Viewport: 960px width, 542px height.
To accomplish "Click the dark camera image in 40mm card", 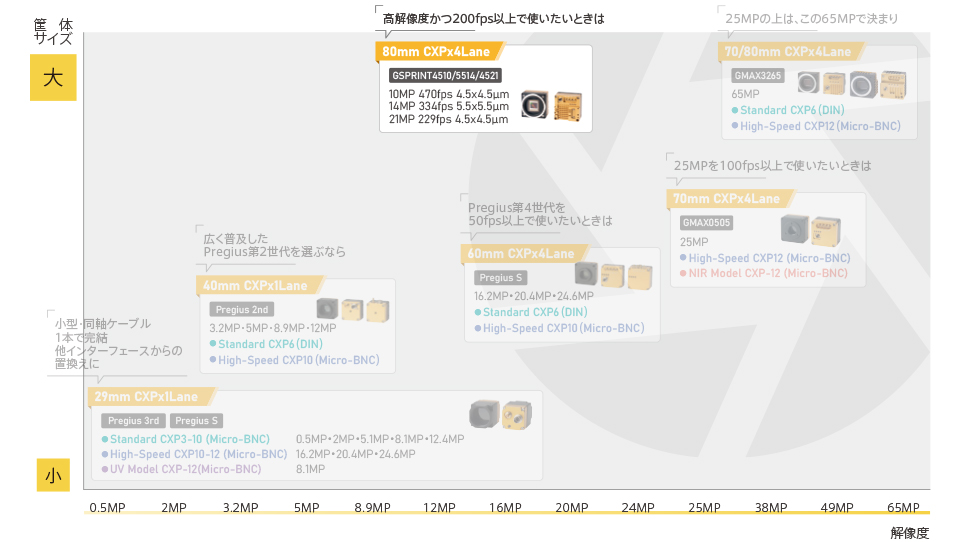I will point(327,308).
